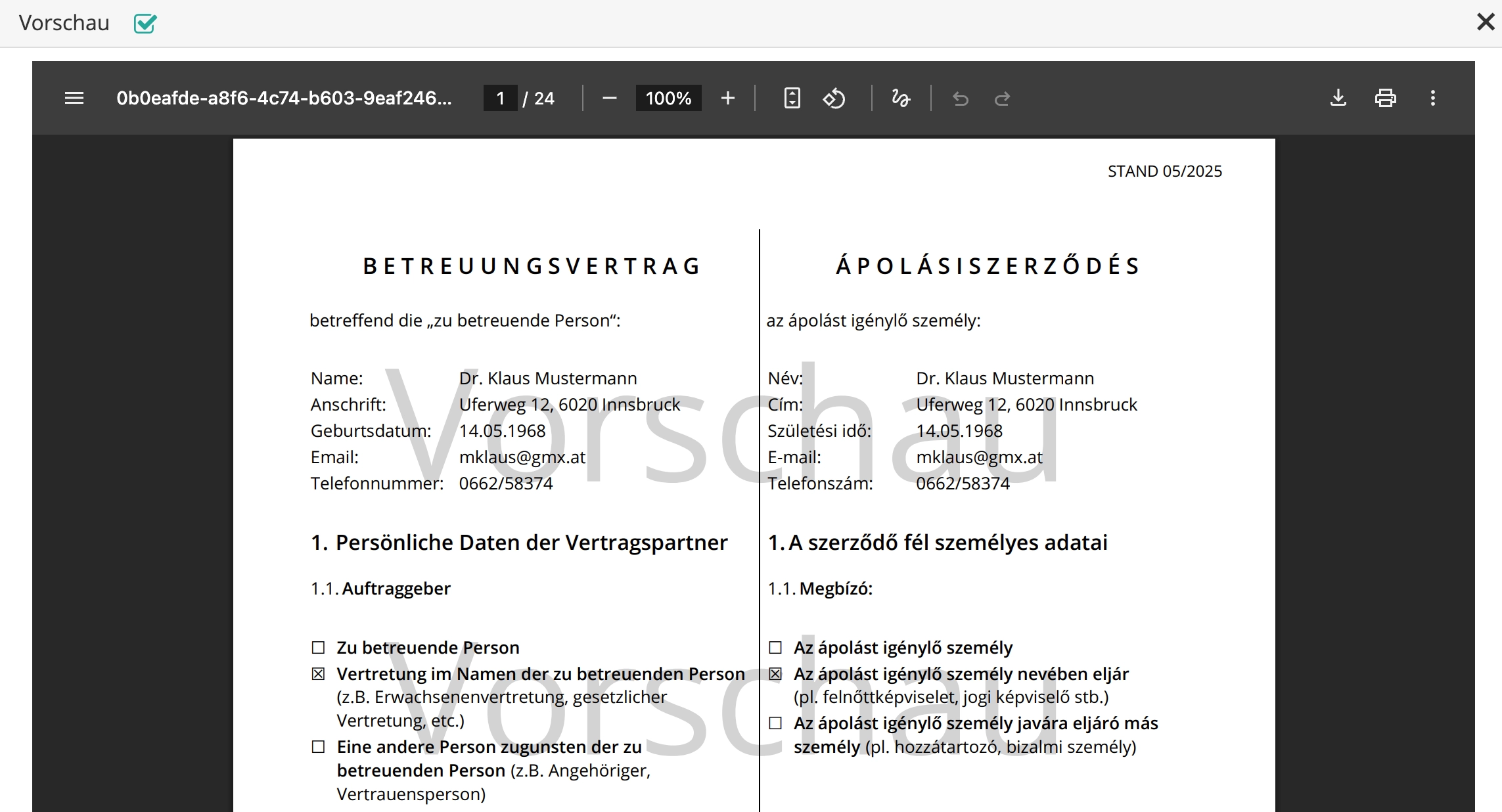Click the '1.1. Auftraggeber' subheading
The image size is (1502, 812).
tap(380, 589)
